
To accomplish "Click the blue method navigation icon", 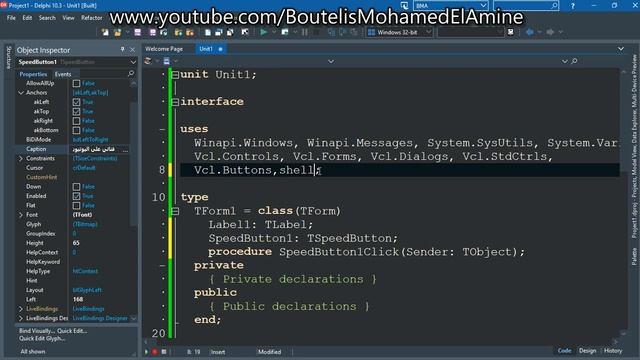I will click(167, 61).
